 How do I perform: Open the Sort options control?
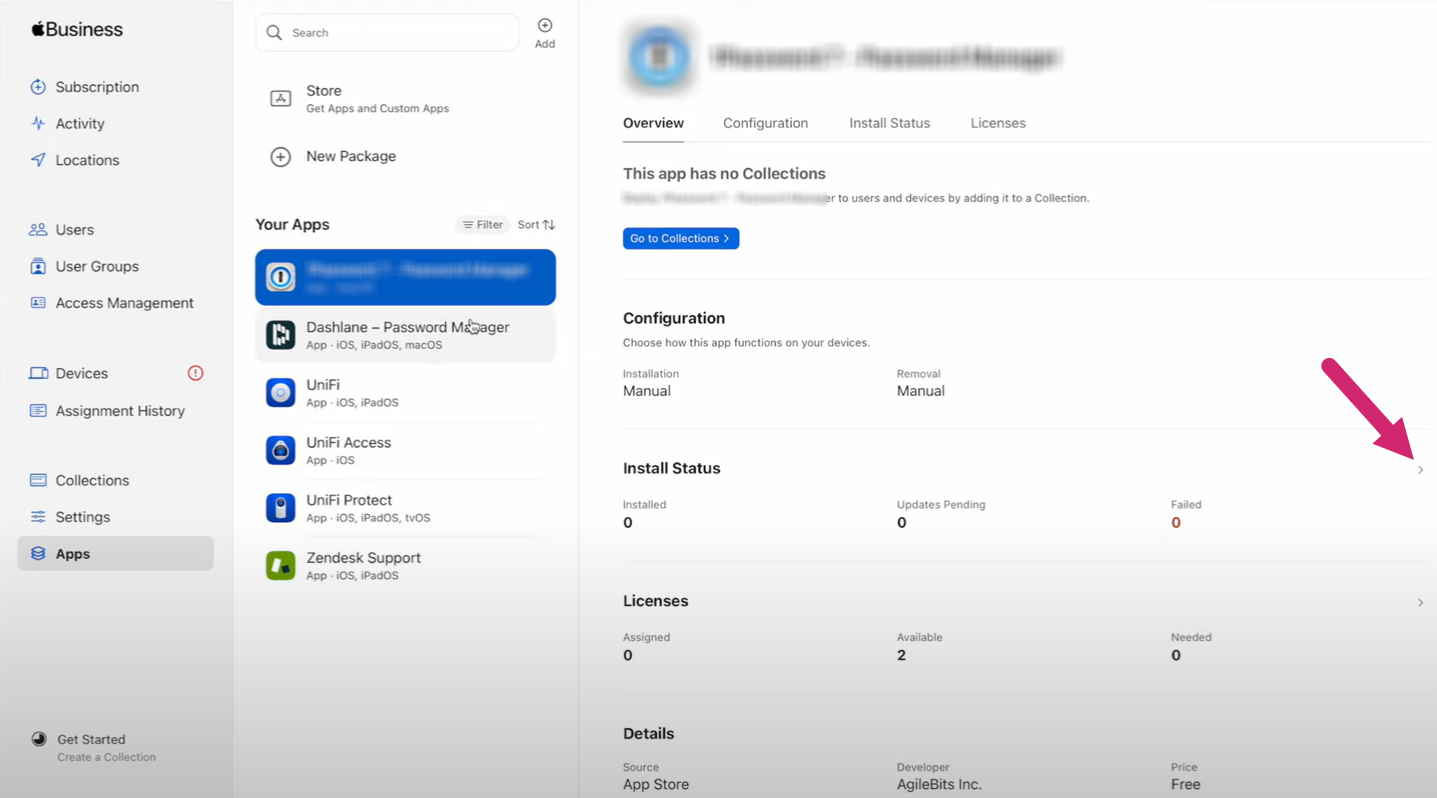click(x=536, y=225)
